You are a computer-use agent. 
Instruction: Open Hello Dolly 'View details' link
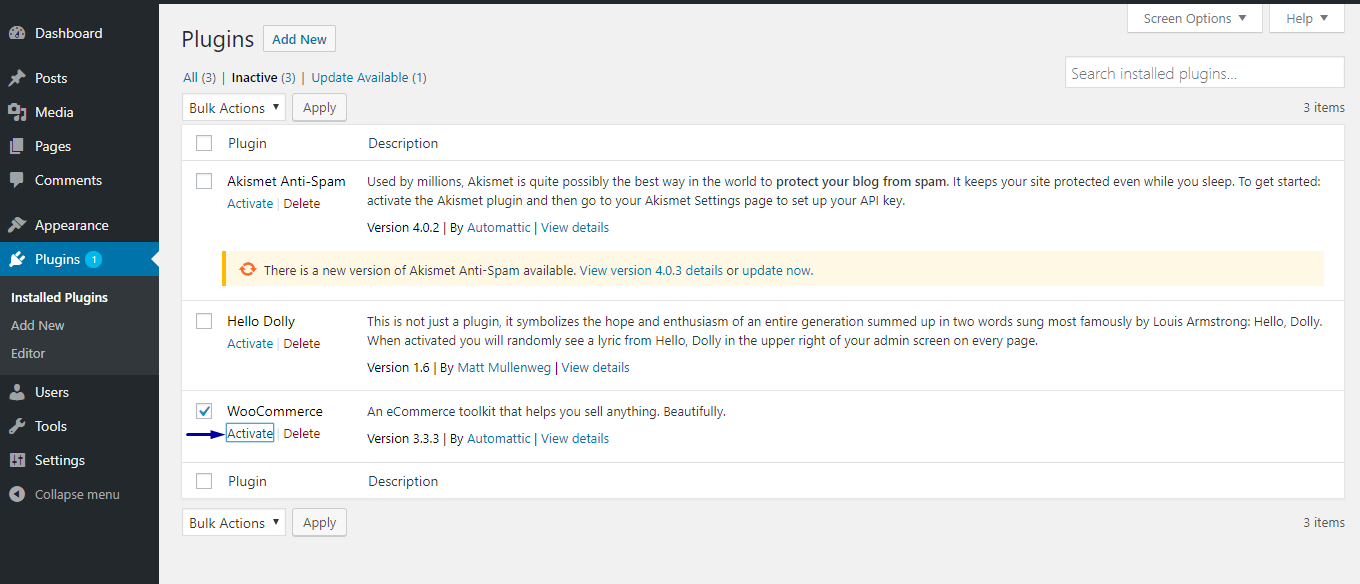click(596, 367)
